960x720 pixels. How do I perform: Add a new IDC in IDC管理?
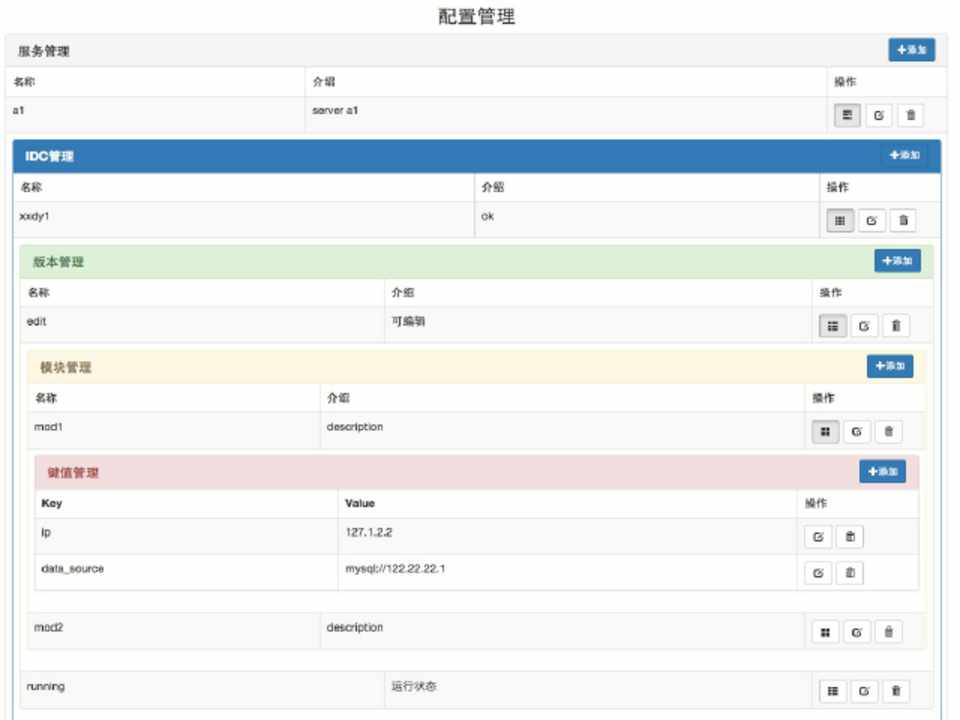903,155
